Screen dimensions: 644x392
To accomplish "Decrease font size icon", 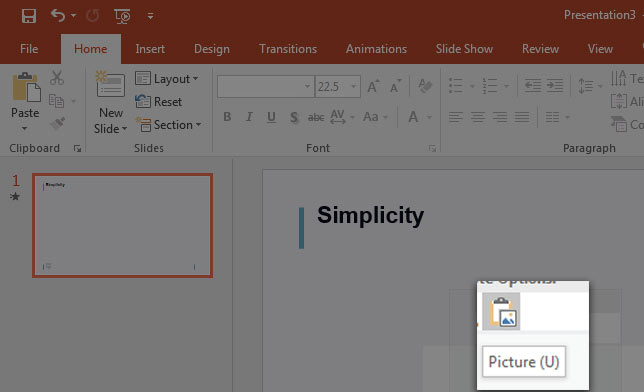I will tap(396, 86).
